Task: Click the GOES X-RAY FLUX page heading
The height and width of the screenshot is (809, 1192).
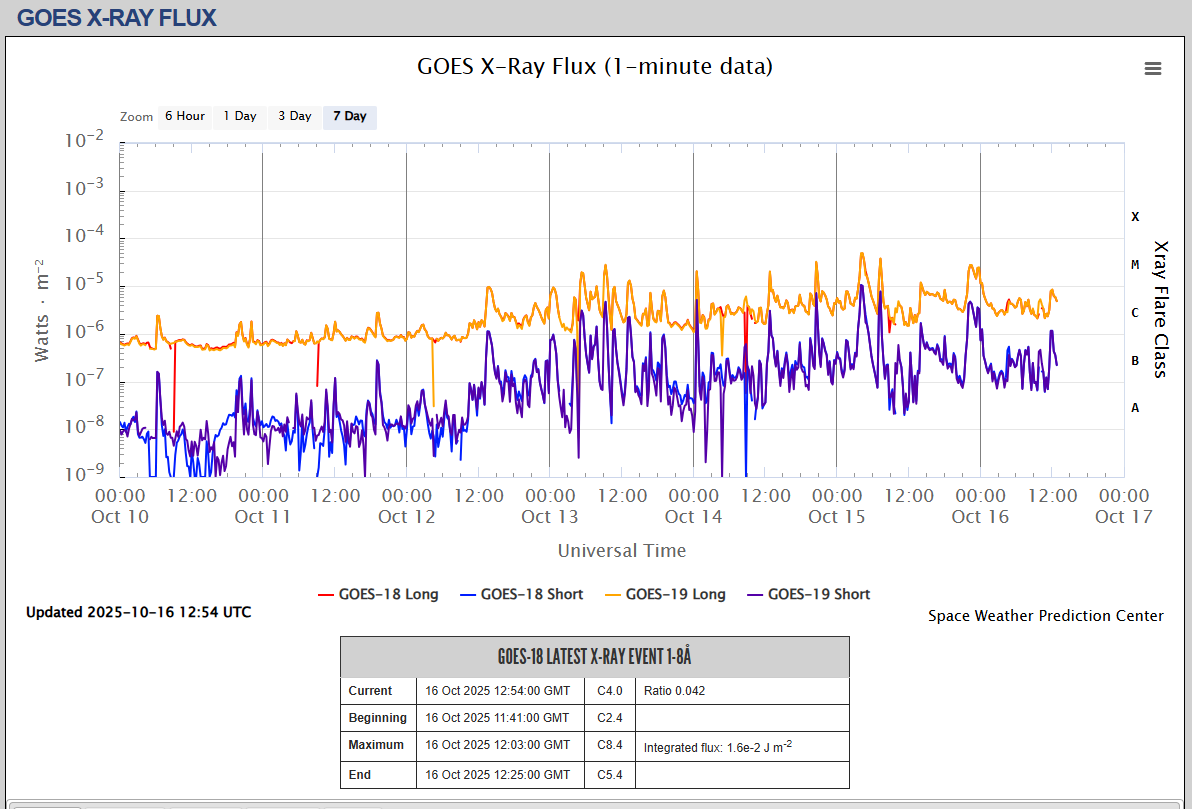Action: tap(117, 17)
